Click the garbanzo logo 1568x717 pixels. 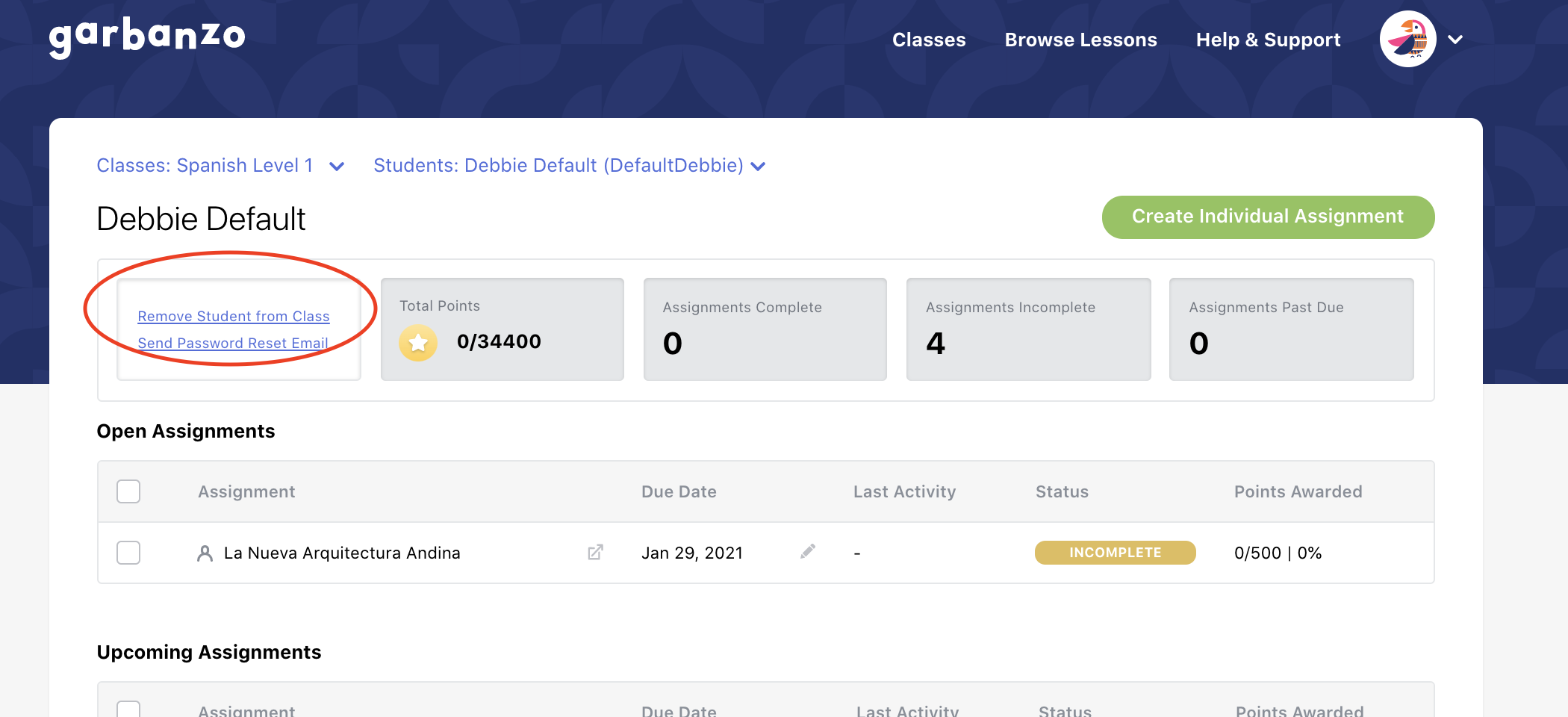tap(146, 36)
